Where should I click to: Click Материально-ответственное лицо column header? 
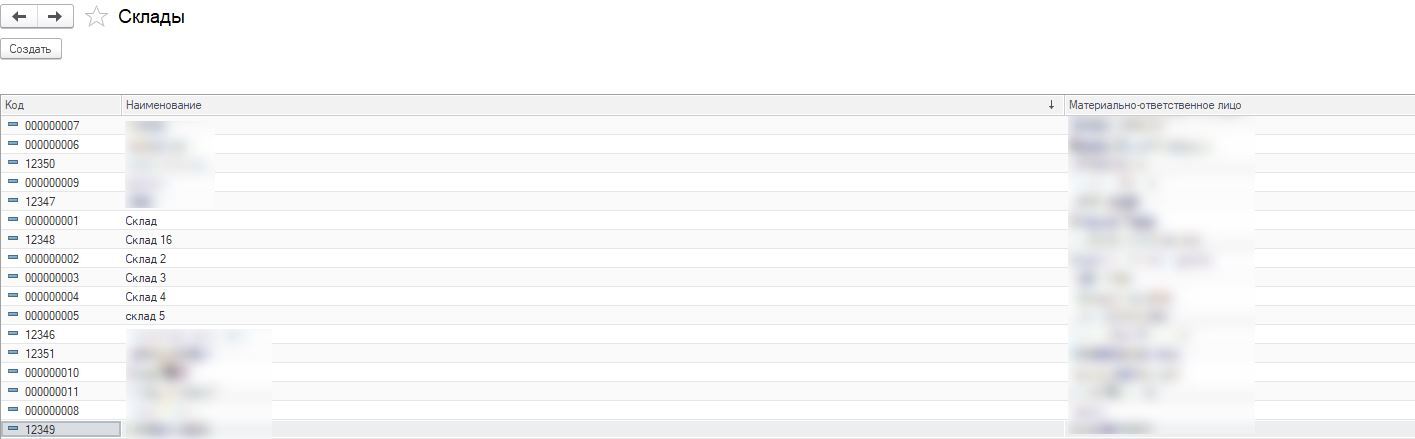[1155, 105]
